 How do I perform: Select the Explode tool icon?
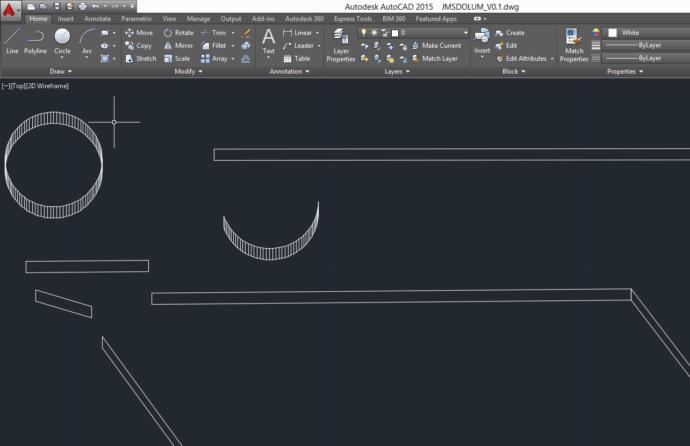click(x=246, y=46)
